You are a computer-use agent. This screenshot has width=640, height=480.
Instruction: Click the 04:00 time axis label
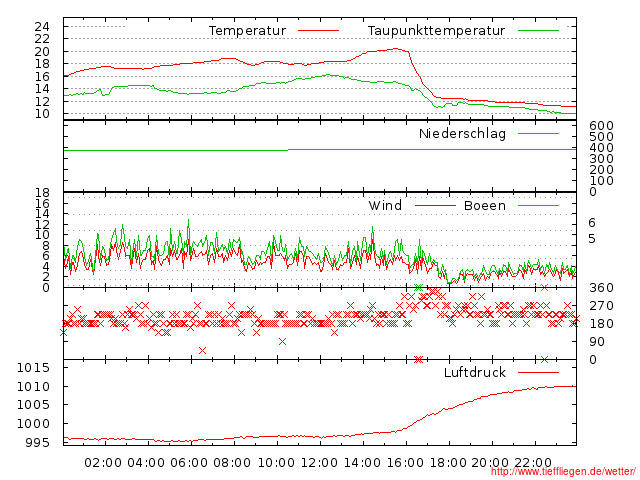[146, 463]
